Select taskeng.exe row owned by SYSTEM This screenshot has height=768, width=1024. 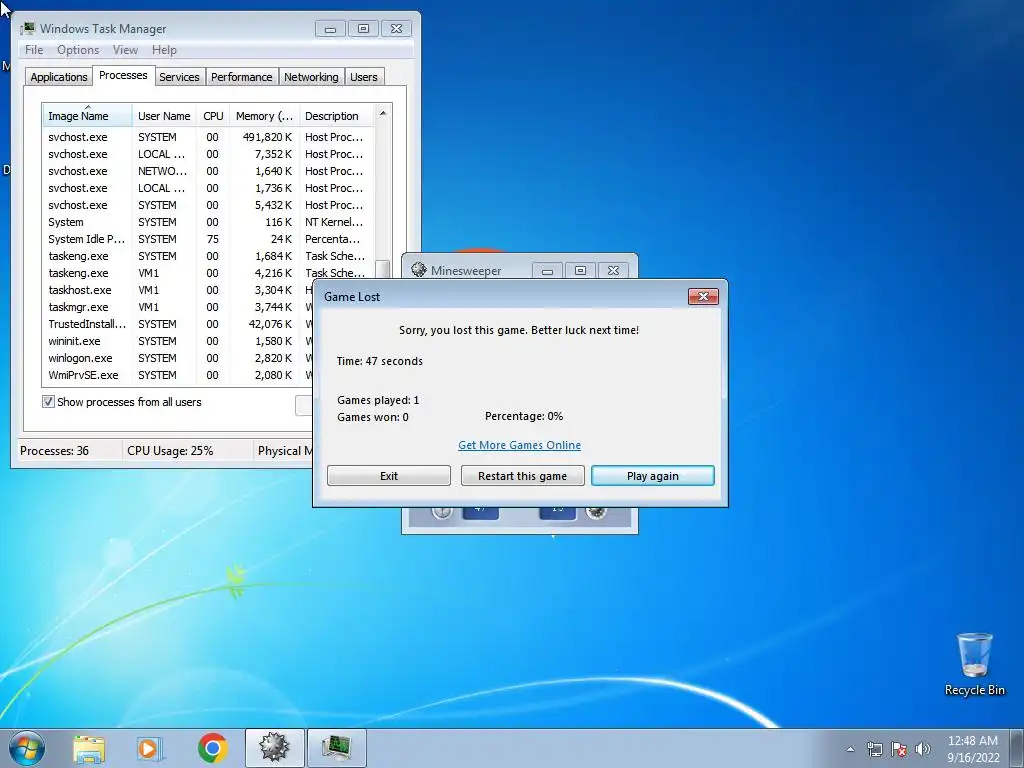(208, 256)
